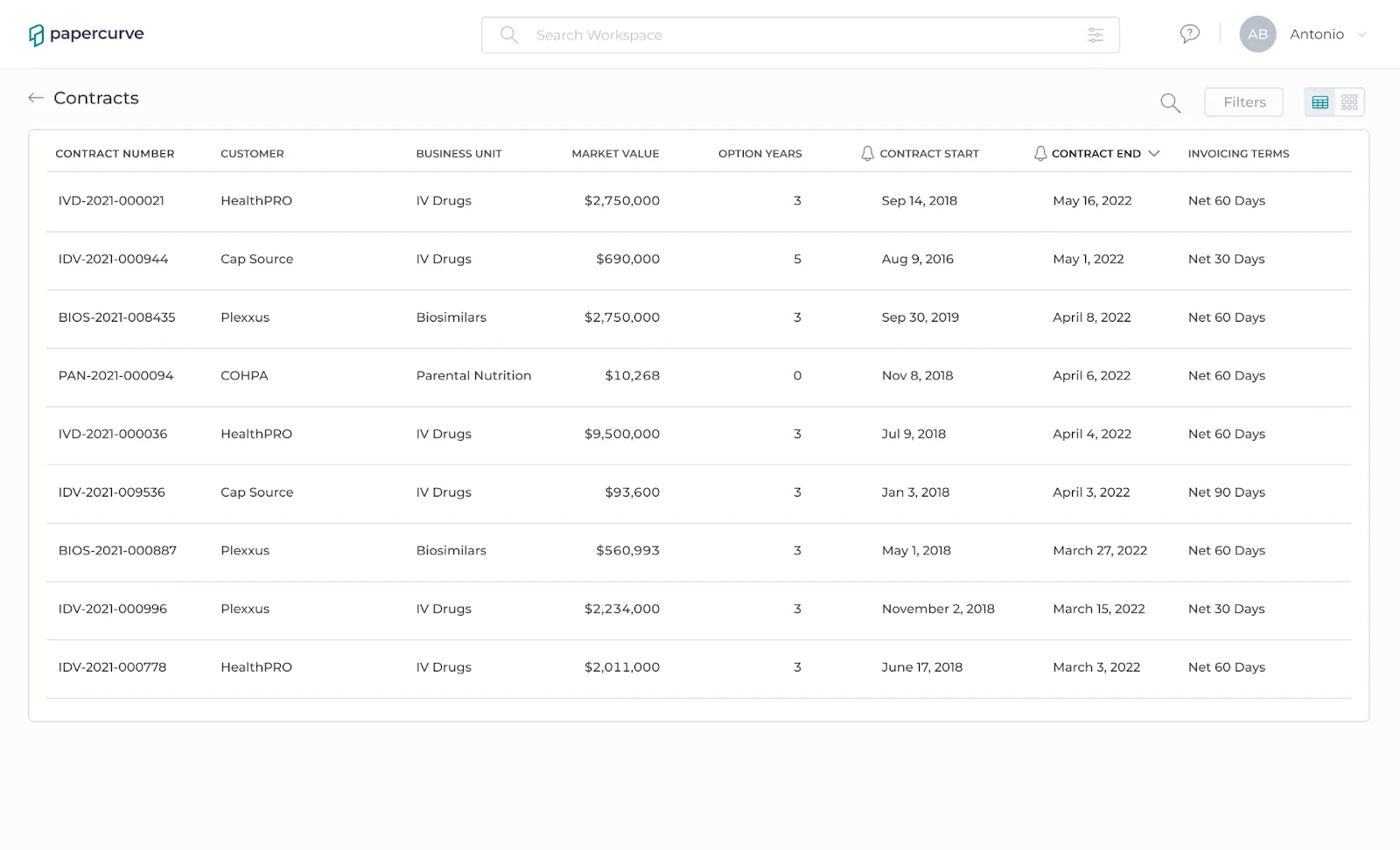The image size is (1400, 850).
Task: Sort by Market Value column header
Action: pyautogui.click(x=615, y=153)
